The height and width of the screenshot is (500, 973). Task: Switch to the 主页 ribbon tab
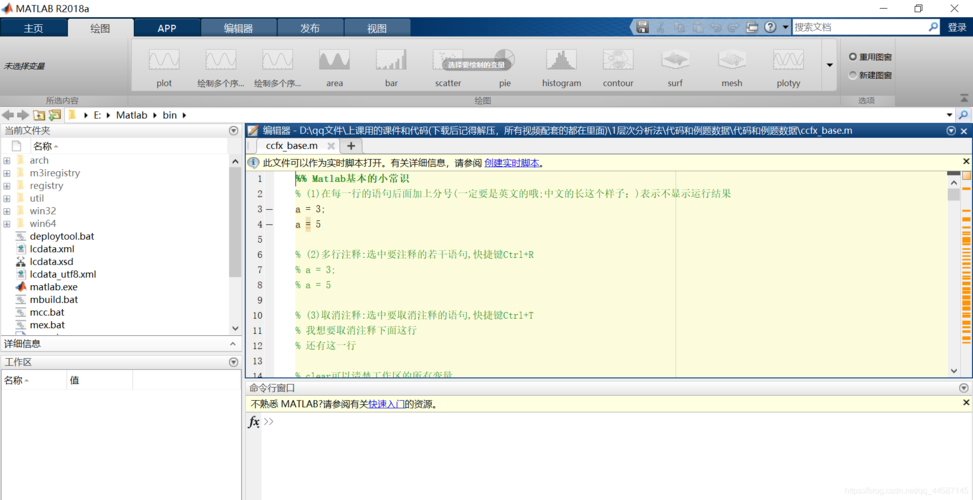34,28
